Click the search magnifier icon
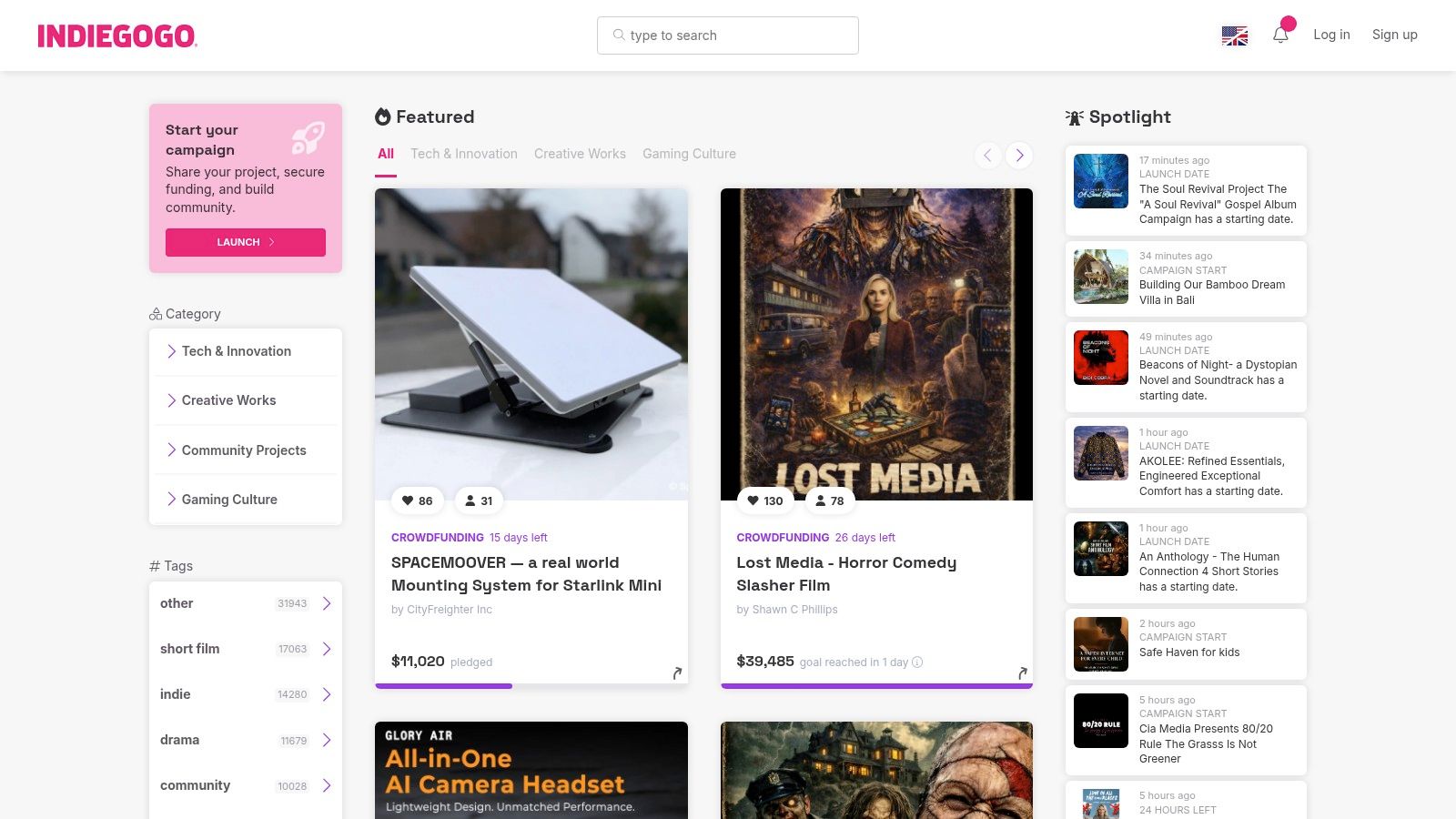This screenshot has width=1456, height=819. click(621, 35)
